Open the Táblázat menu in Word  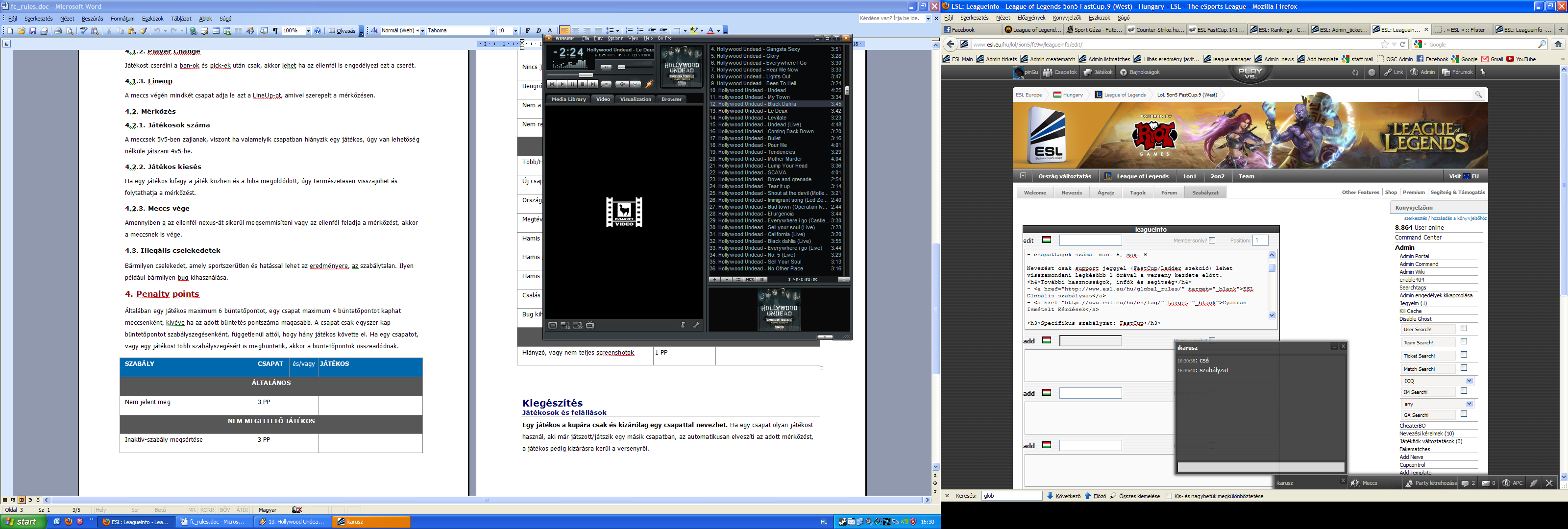(181, 19)
